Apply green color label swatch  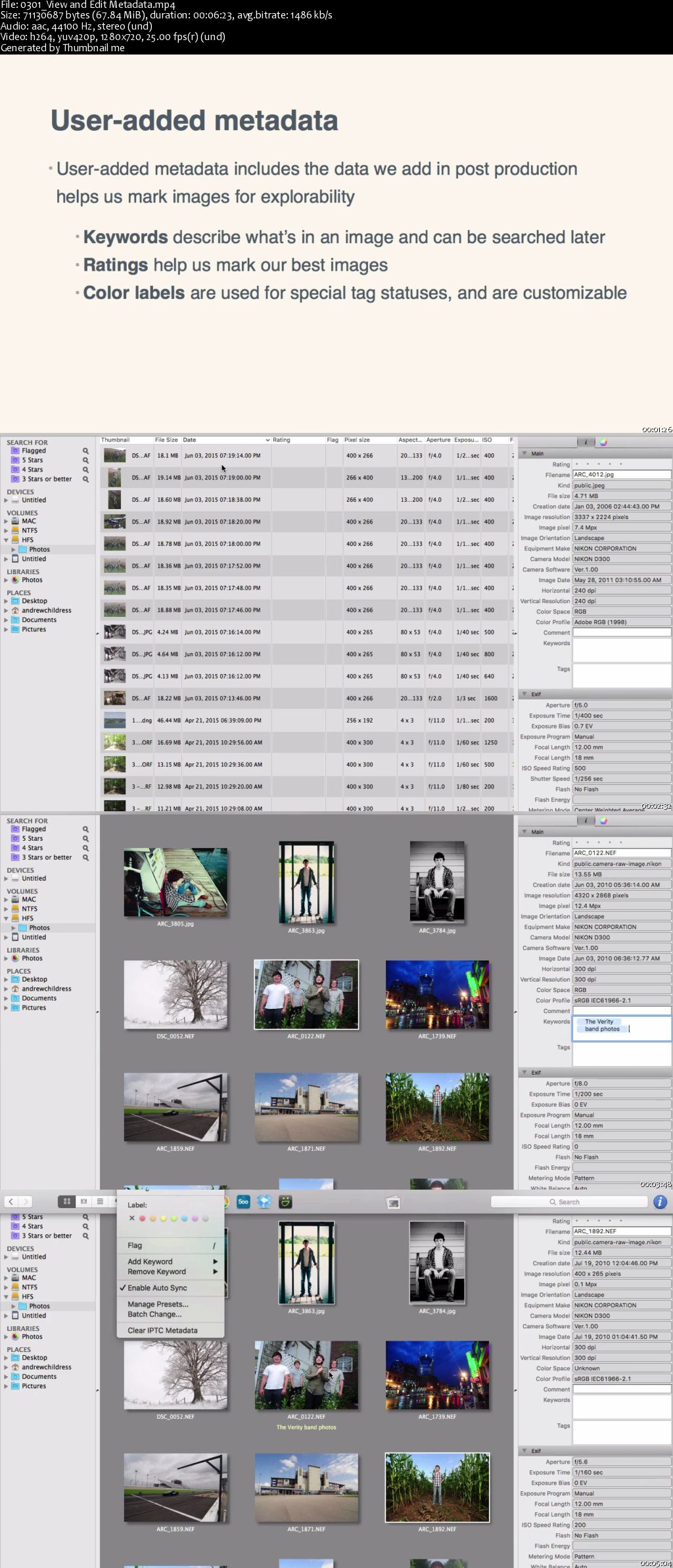174,1219
